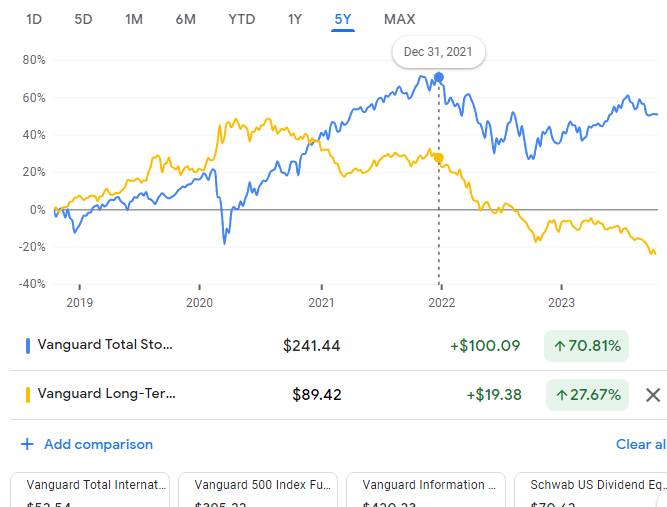667x507 pixels.
Task: Remove Vanguard Long-Term comparison with X
Action: pyautogui.click(x=653, y=395)
